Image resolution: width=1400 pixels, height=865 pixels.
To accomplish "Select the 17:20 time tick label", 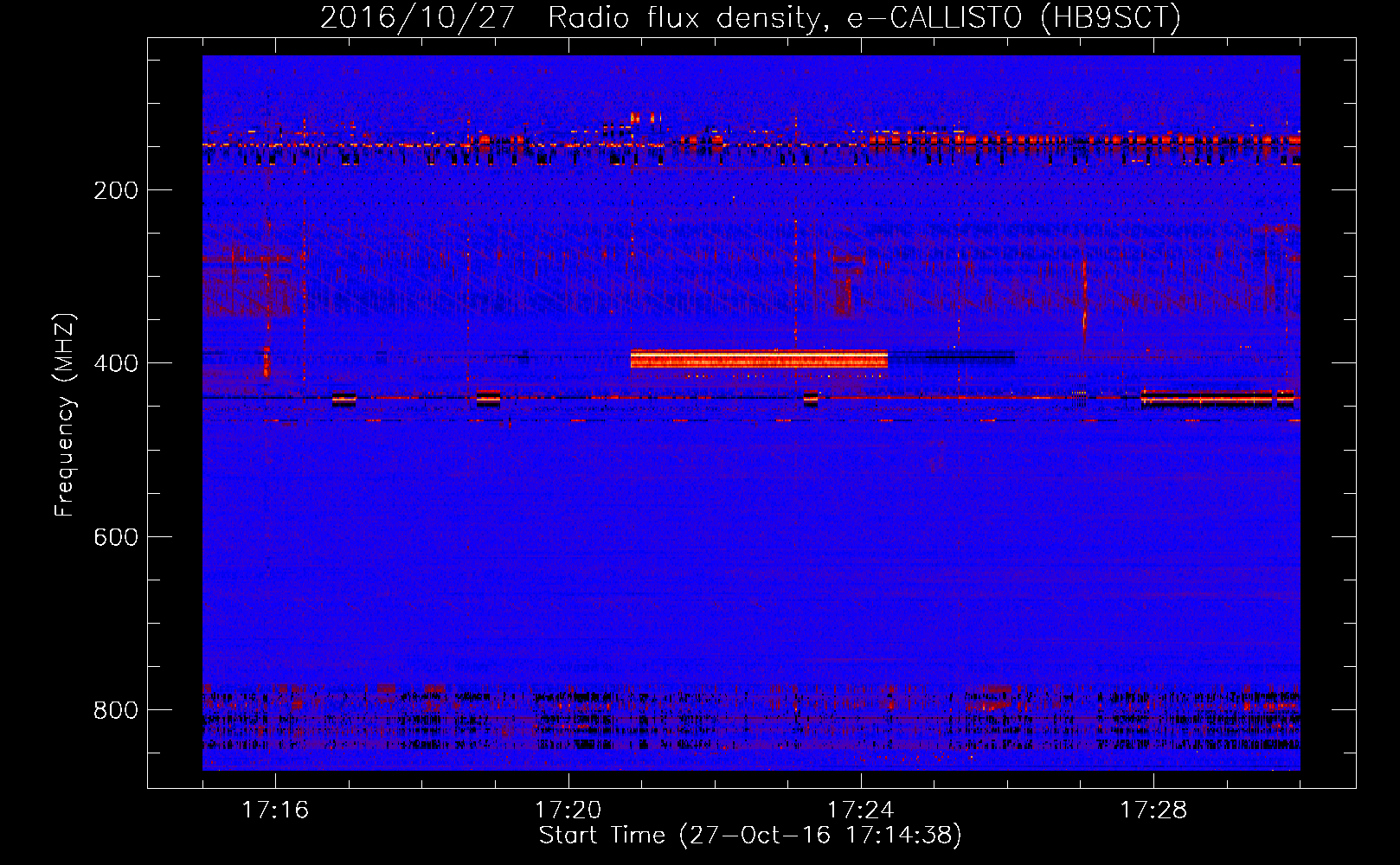I will pos(568,811).
